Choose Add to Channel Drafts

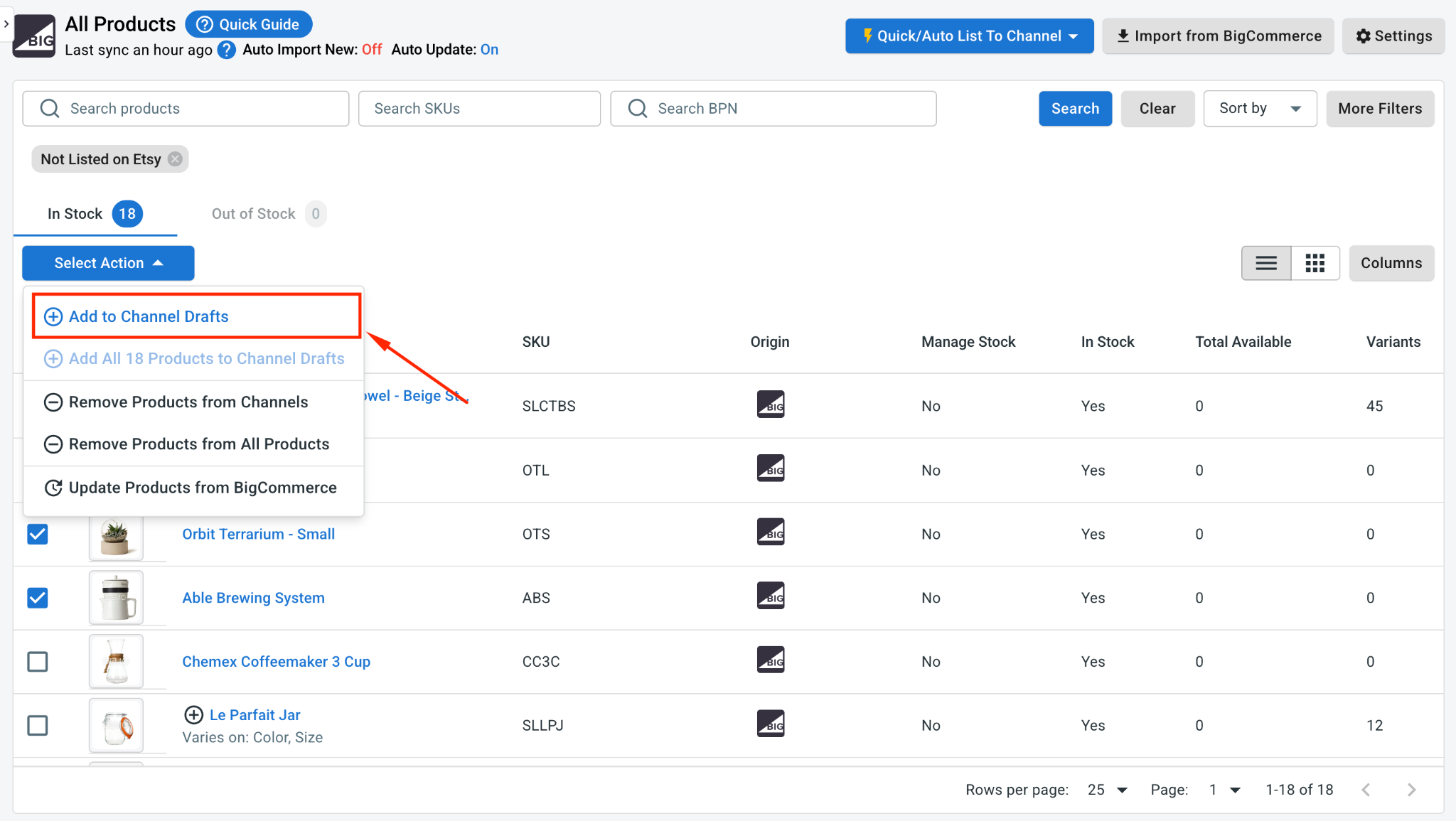[x=197, y=316]
